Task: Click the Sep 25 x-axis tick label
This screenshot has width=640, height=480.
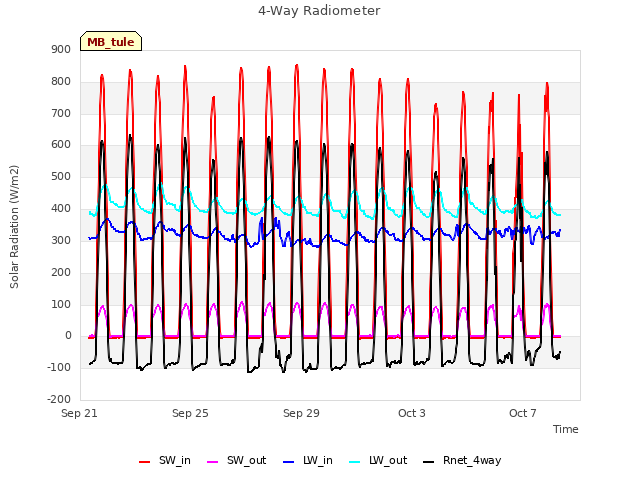Action: (x=190, y=413)
